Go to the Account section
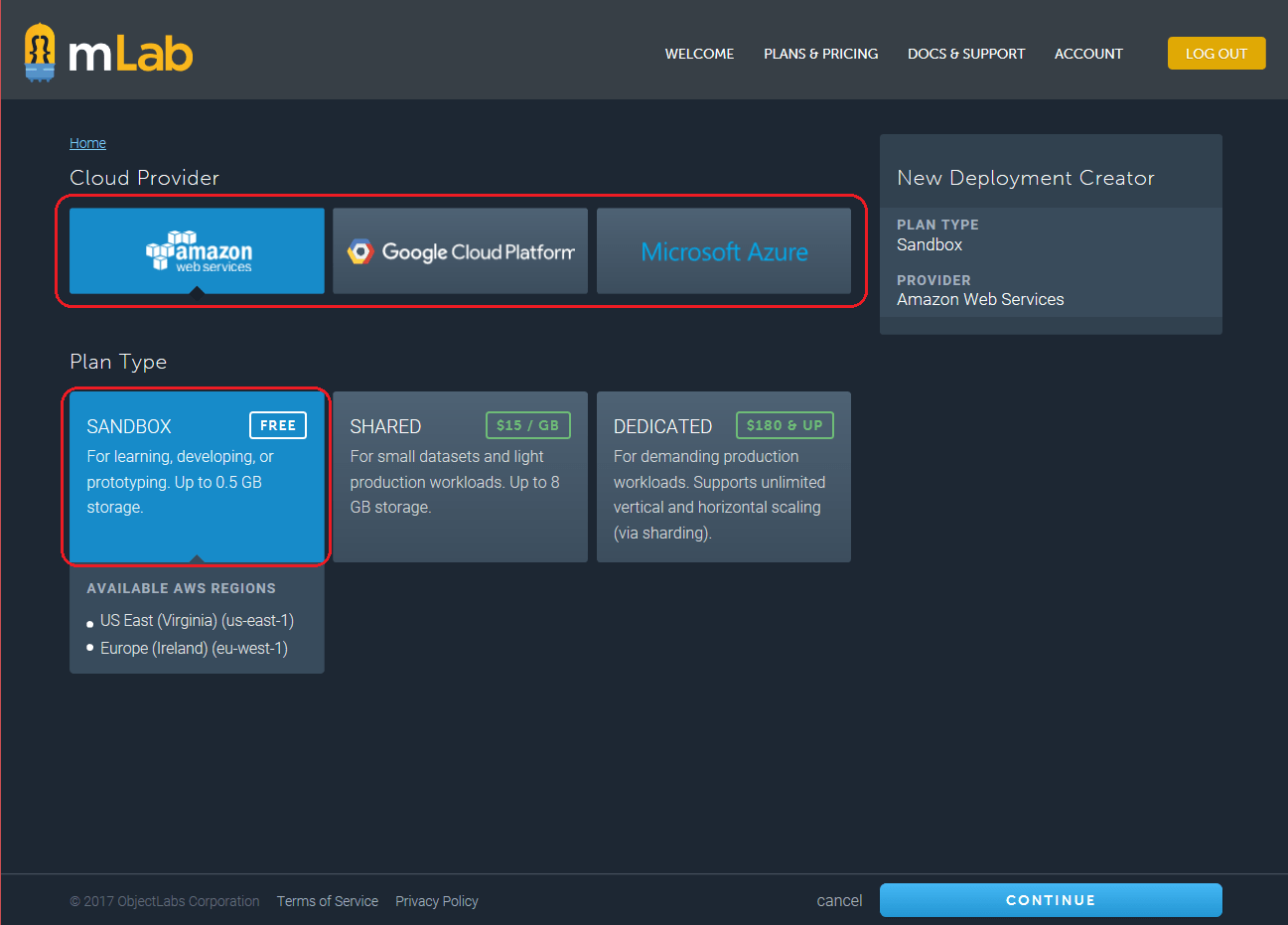1288x925 pixels. tap(1088, 54)
